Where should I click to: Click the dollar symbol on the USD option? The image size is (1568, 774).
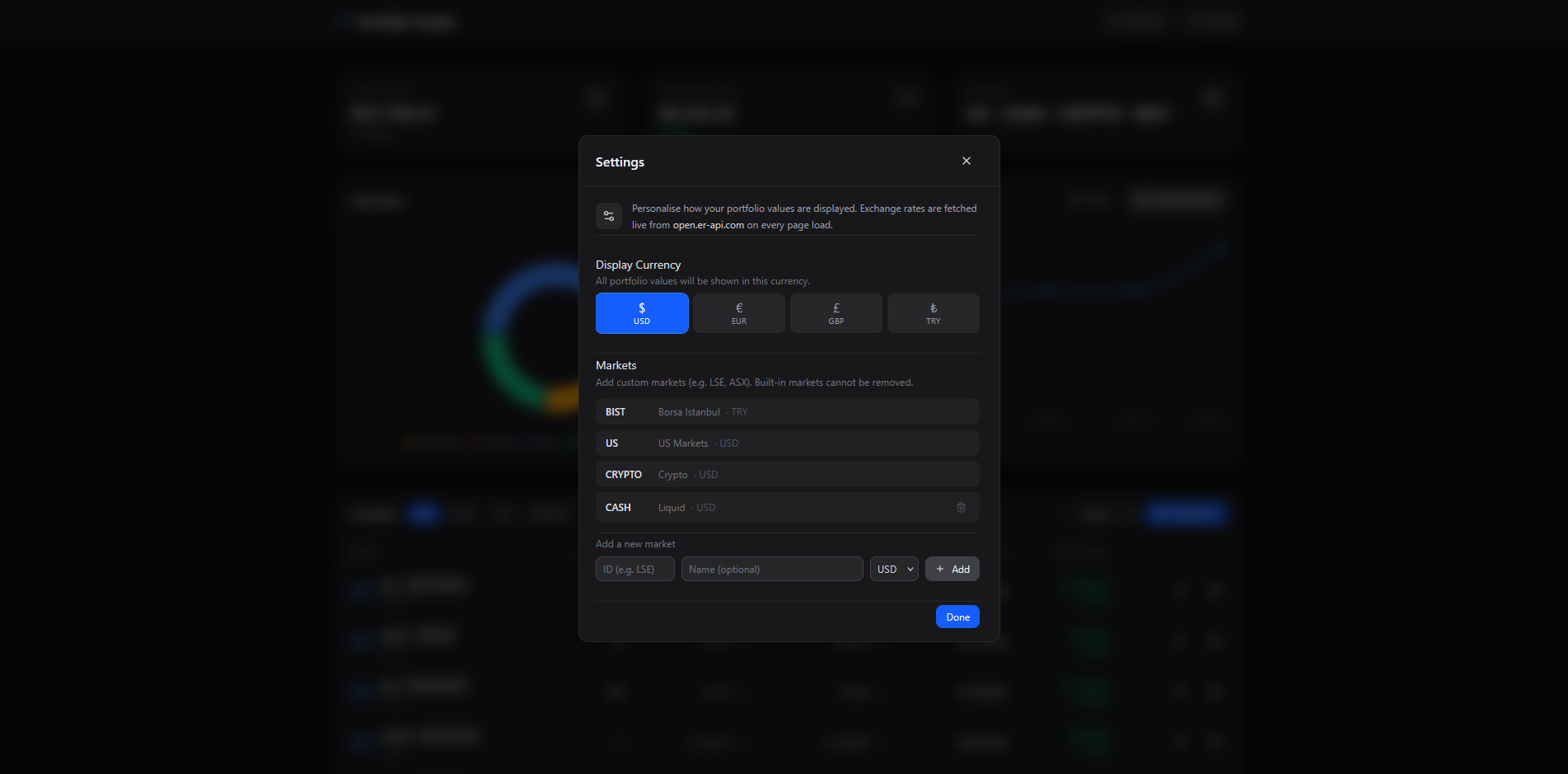click(641, 307)
